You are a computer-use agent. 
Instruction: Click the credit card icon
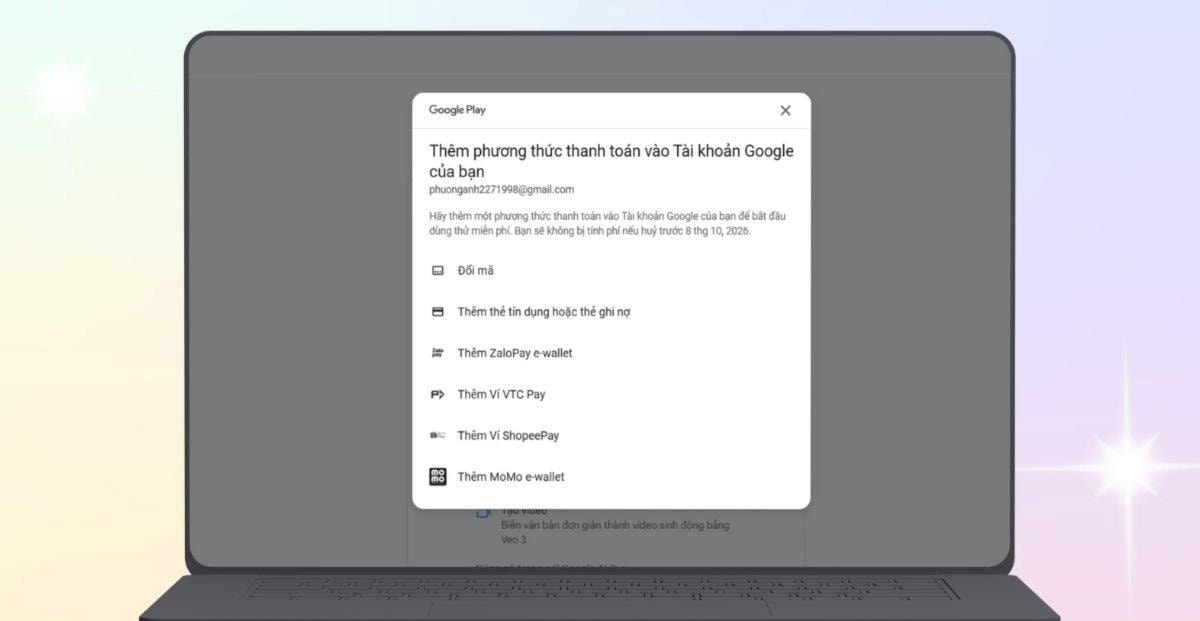[x=437, y=312]
